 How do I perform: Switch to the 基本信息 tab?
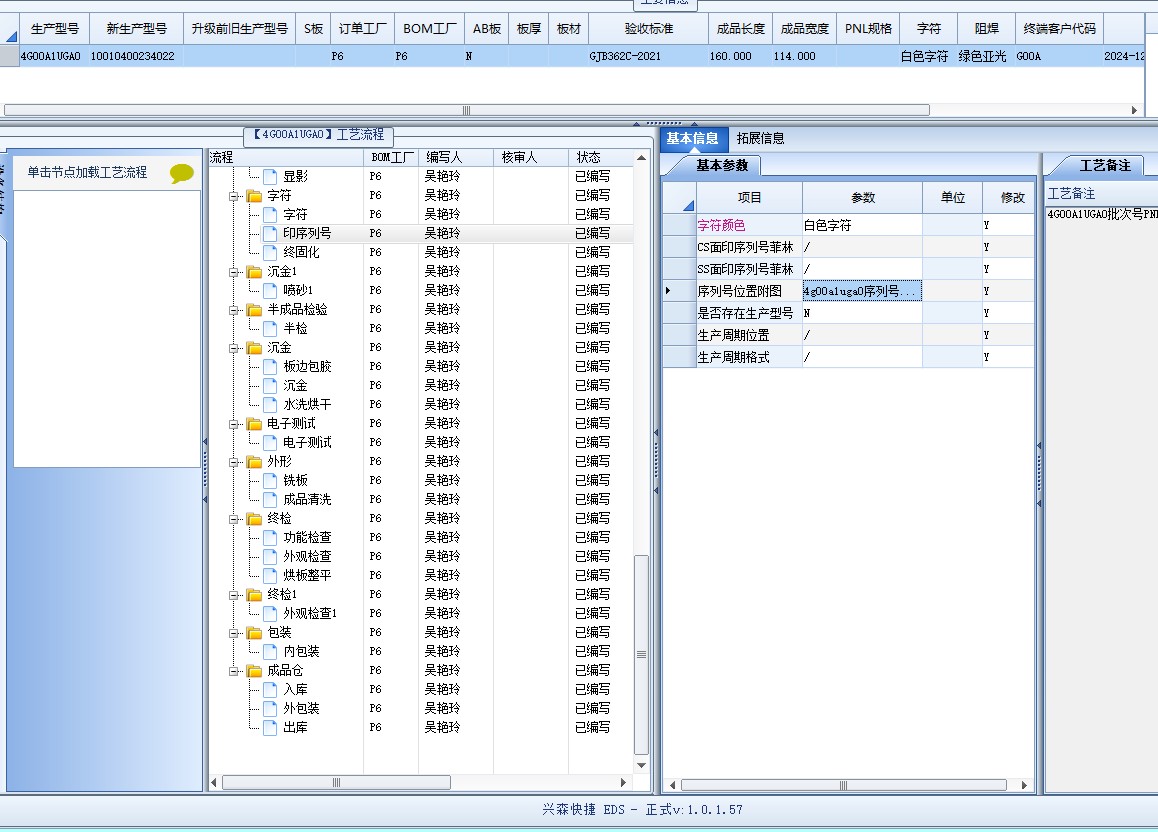[693, 139]
